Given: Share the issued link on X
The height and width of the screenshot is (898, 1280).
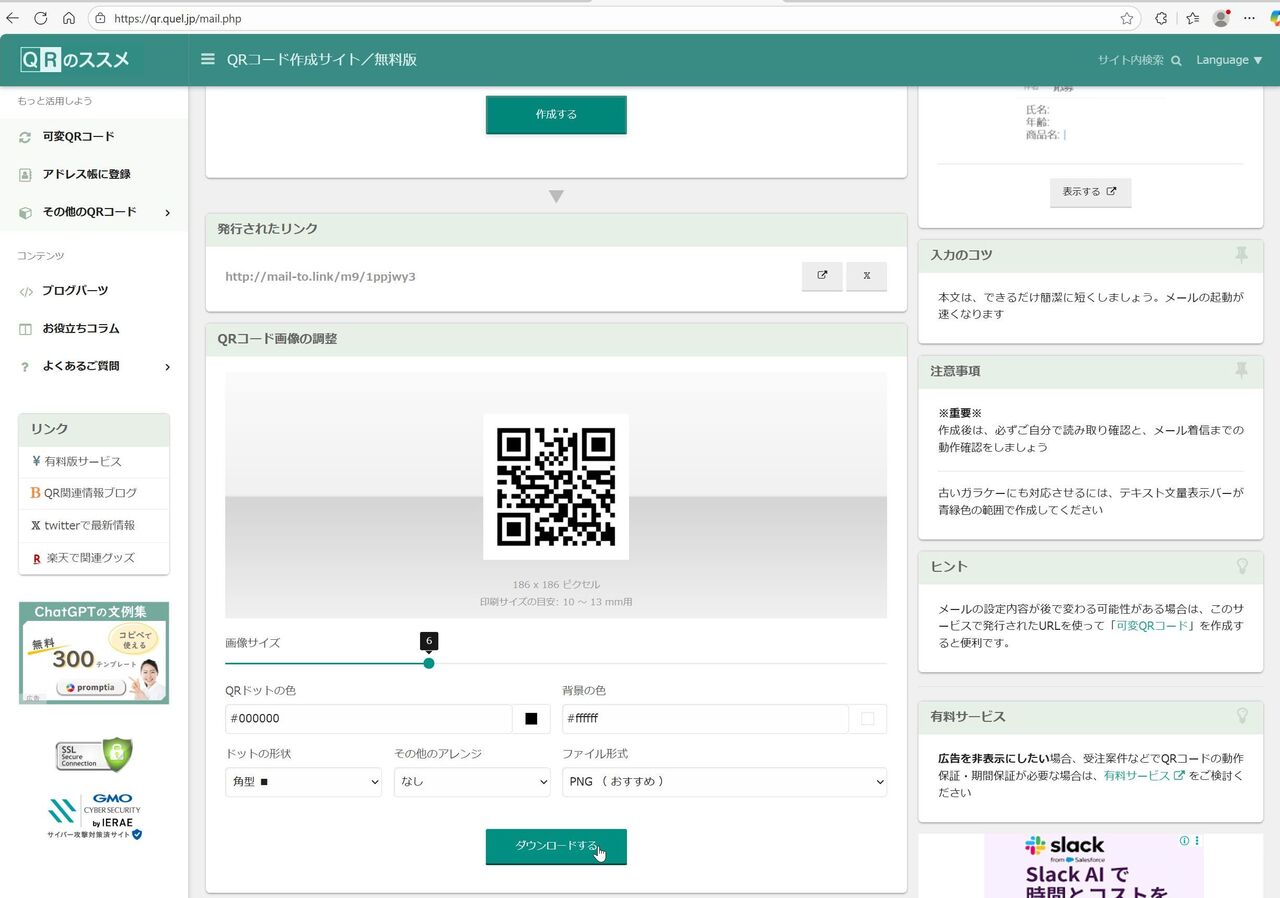Looking at the screenshot, I should 867,276.
